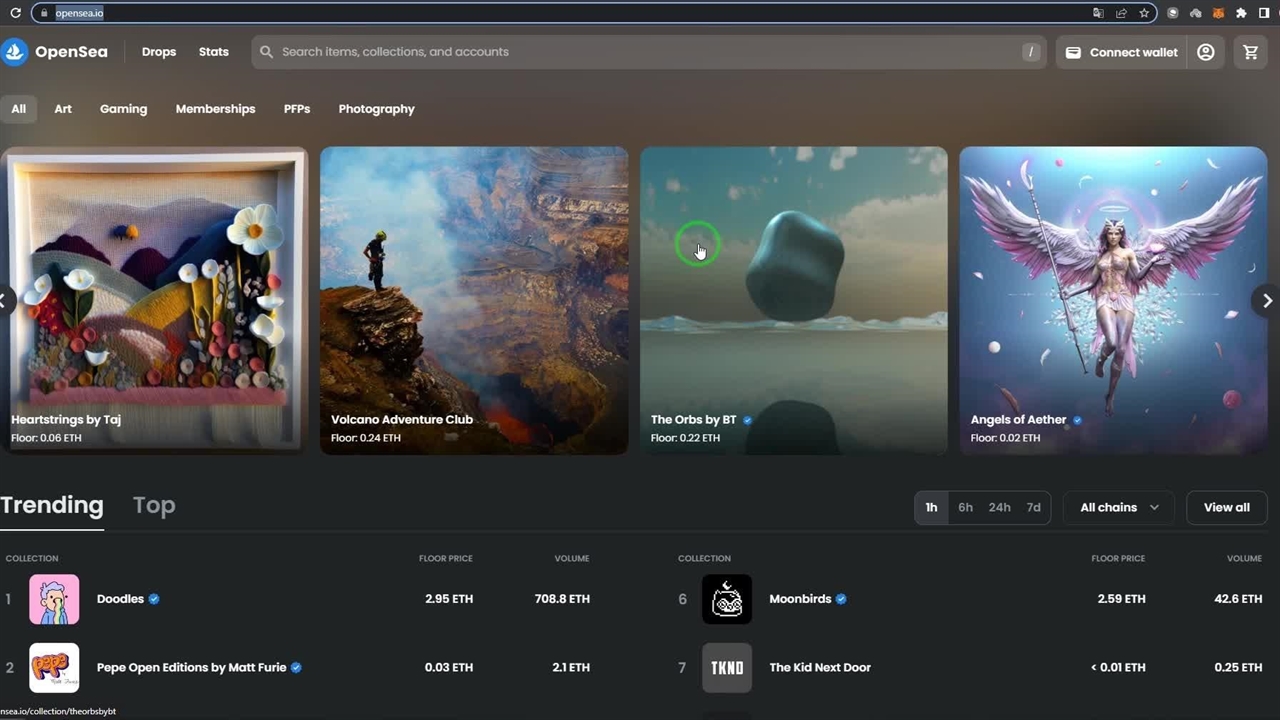Open the Volcano Adventure Club card

click(x=474, y=300)
